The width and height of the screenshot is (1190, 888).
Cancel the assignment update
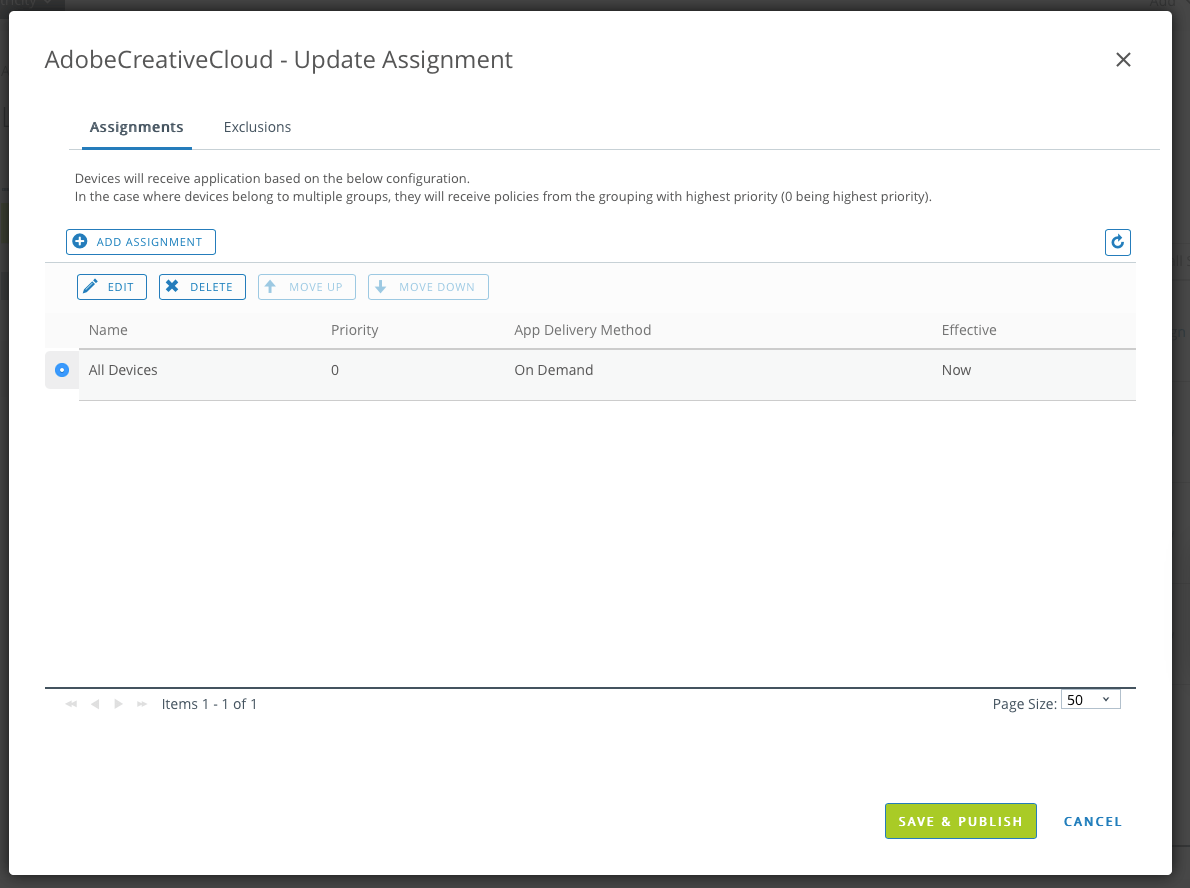pos(1092,821)
